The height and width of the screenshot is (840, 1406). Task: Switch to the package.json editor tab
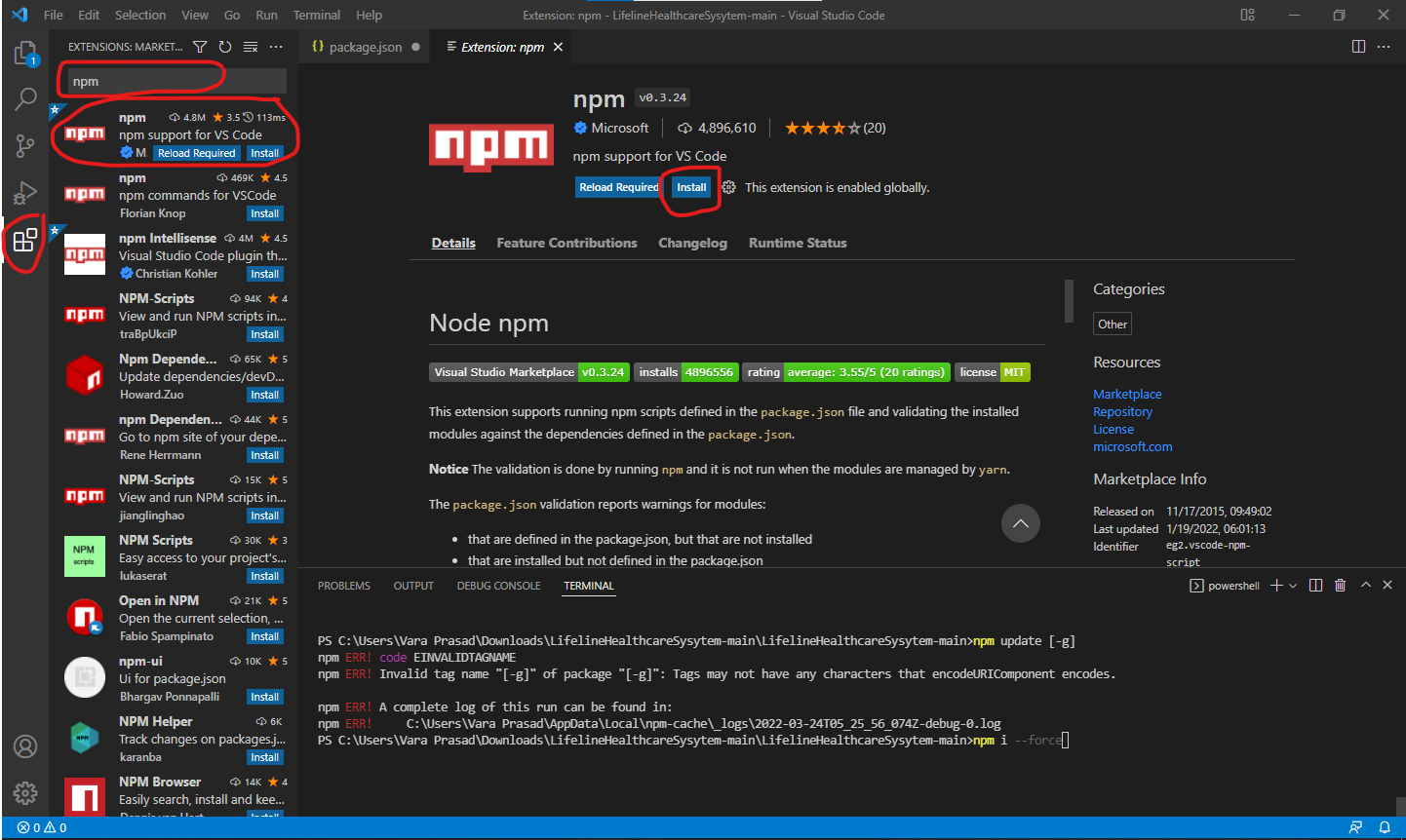[x=366, y=47]
